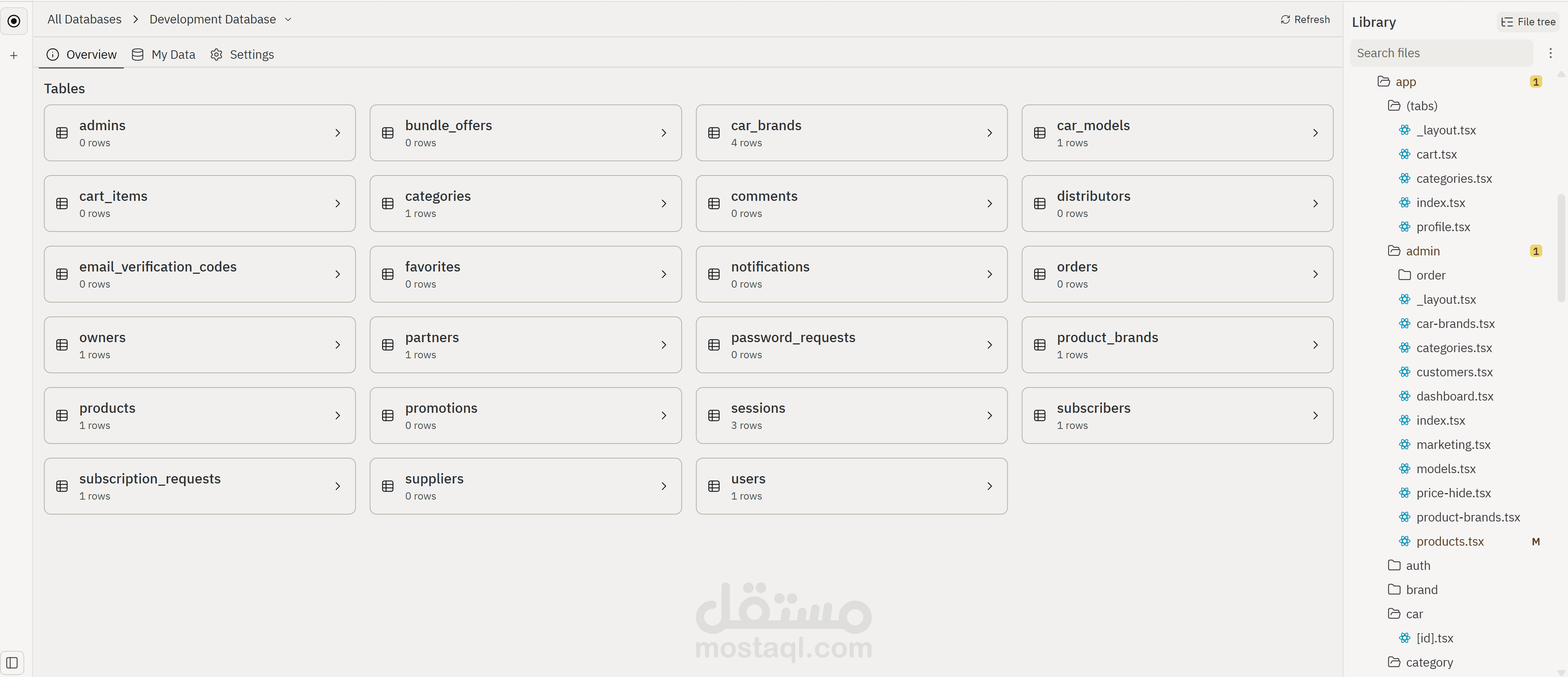Toggle the File tree view button

click(1528, 22)
